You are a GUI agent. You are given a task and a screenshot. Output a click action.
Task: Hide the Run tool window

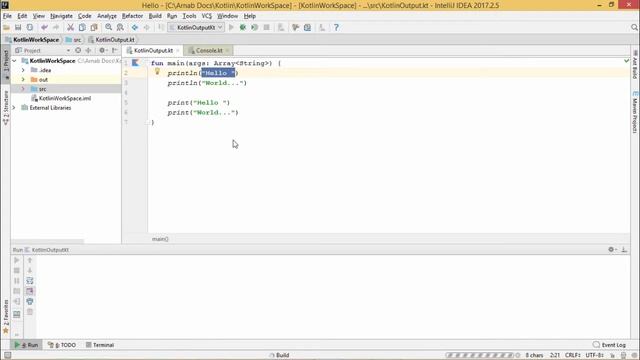pos(624,249)
